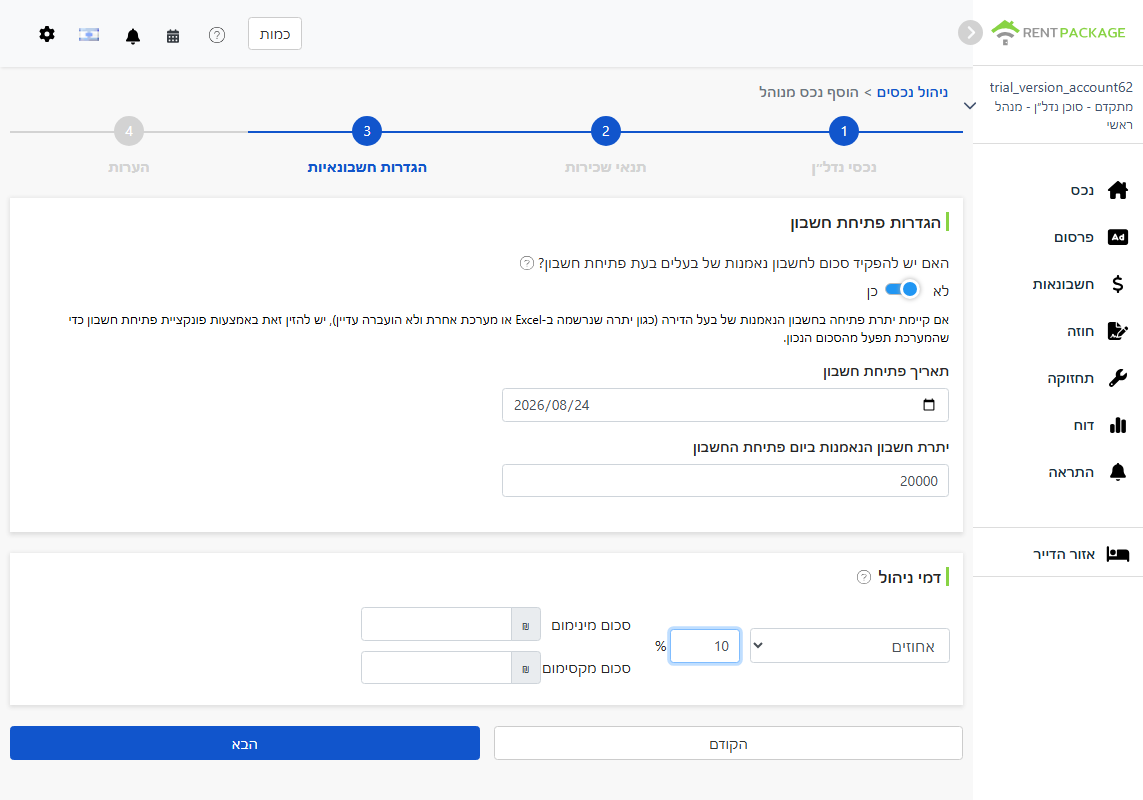Open calendar icon in top bar
Viewport: 1143px width, 800px height.
pyautogui.click(x=173, y=36)
